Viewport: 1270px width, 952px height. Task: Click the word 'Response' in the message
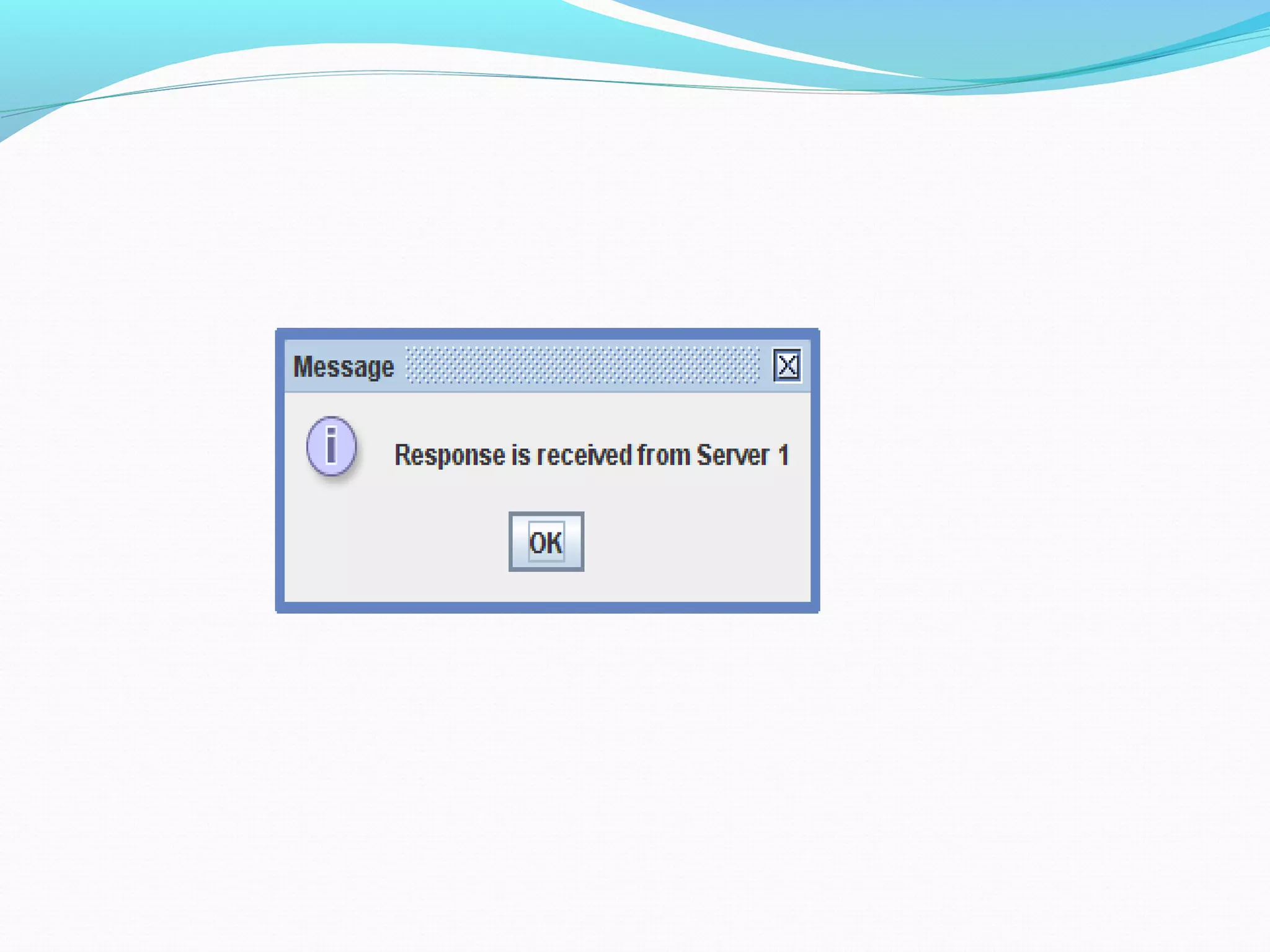tap(450, 456)
